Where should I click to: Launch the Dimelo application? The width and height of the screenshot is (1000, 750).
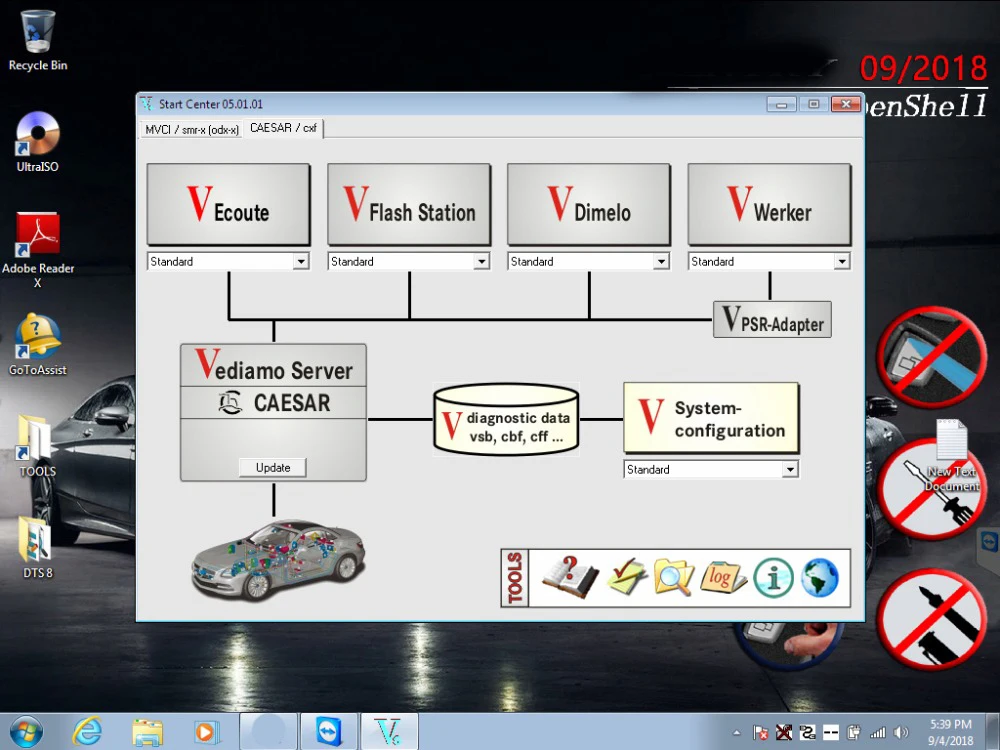(589, 204)
